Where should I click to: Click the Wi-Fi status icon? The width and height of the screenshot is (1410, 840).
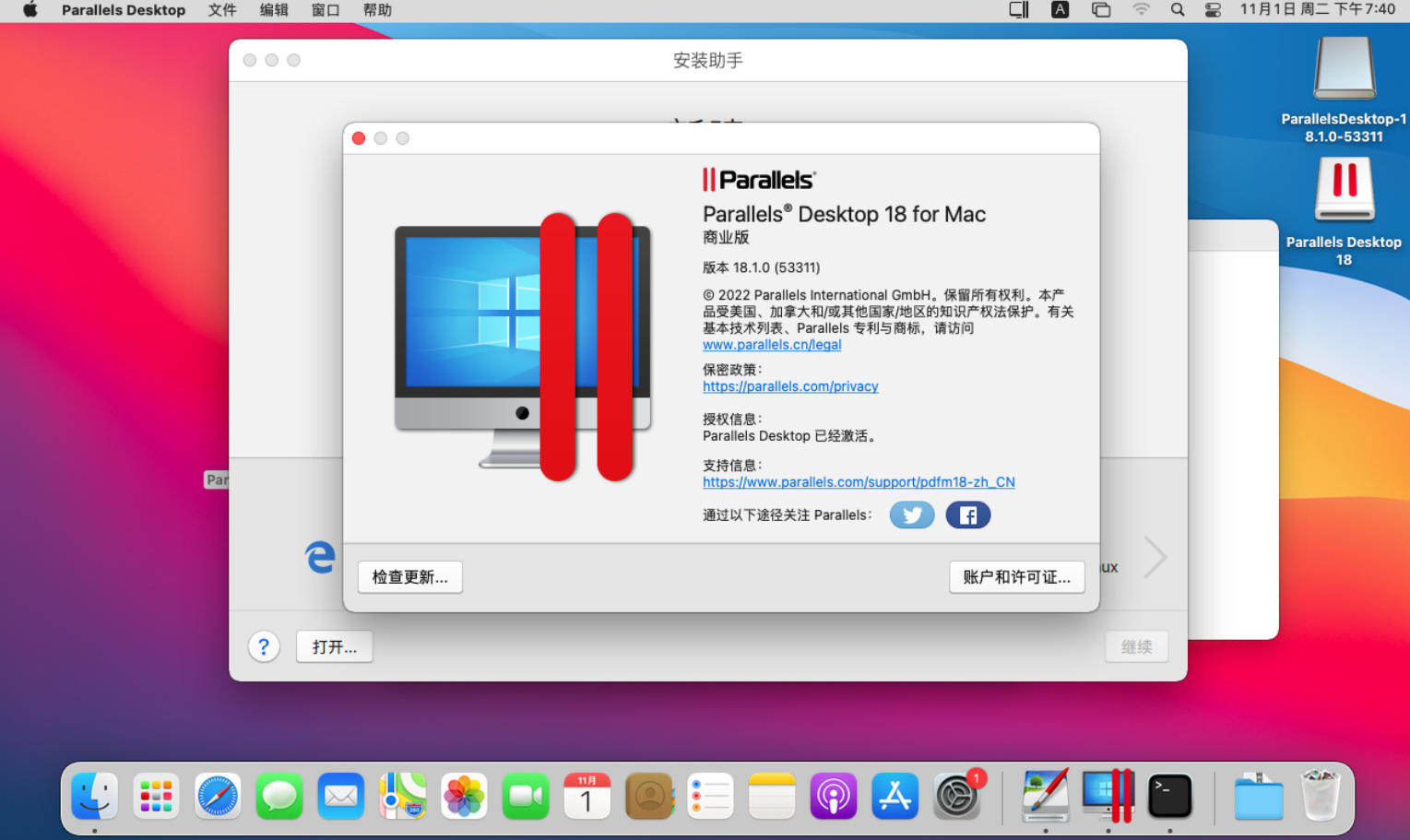pos(1142,10)
